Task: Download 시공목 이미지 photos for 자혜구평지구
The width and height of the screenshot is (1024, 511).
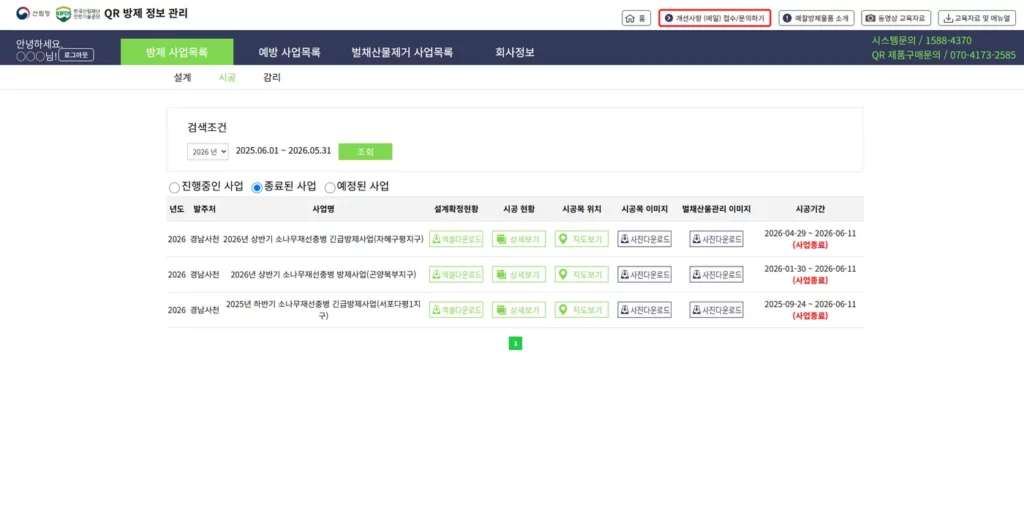Action: click(645, 239)
